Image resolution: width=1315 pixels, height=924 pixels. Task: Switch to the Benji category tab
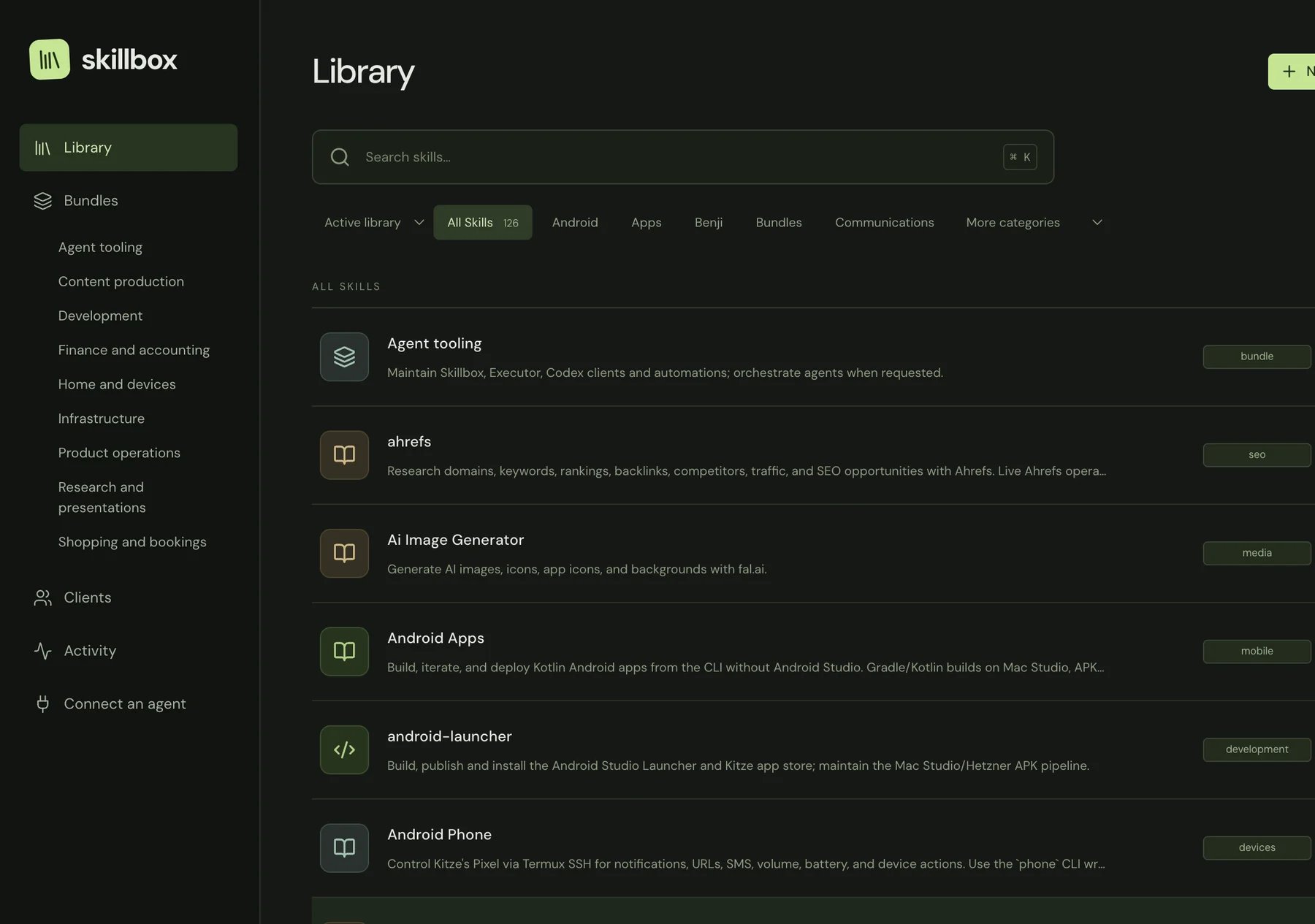pyautogui.click(x=709, y=223)
